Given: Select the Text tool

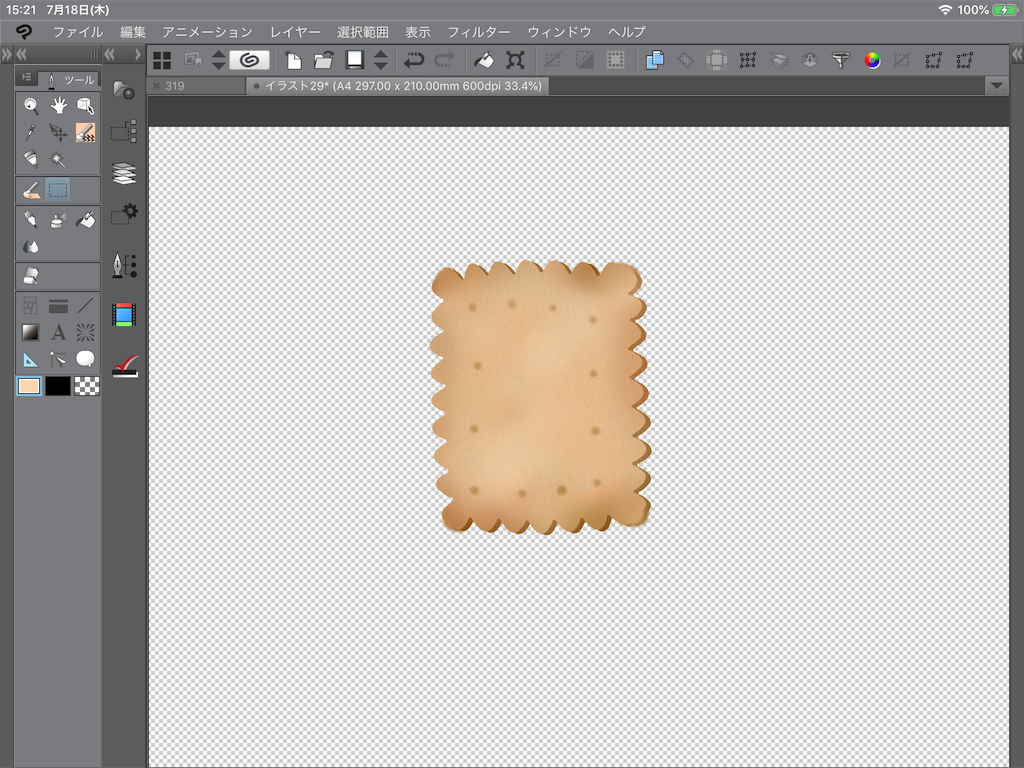Looking at the screenshot, I should (x=58, y=332).
